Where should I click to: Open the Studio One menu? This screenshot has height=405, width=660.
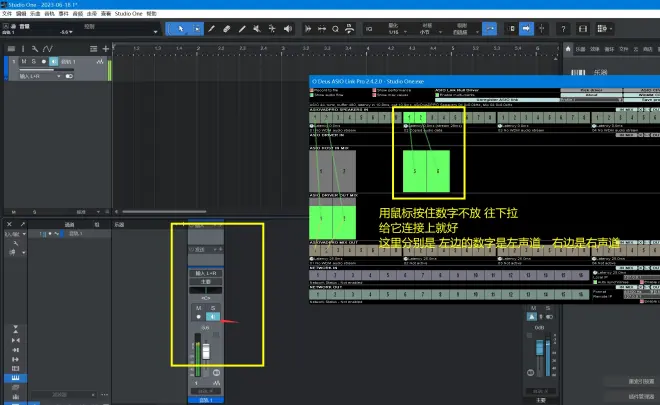click(x=128, y=13)
